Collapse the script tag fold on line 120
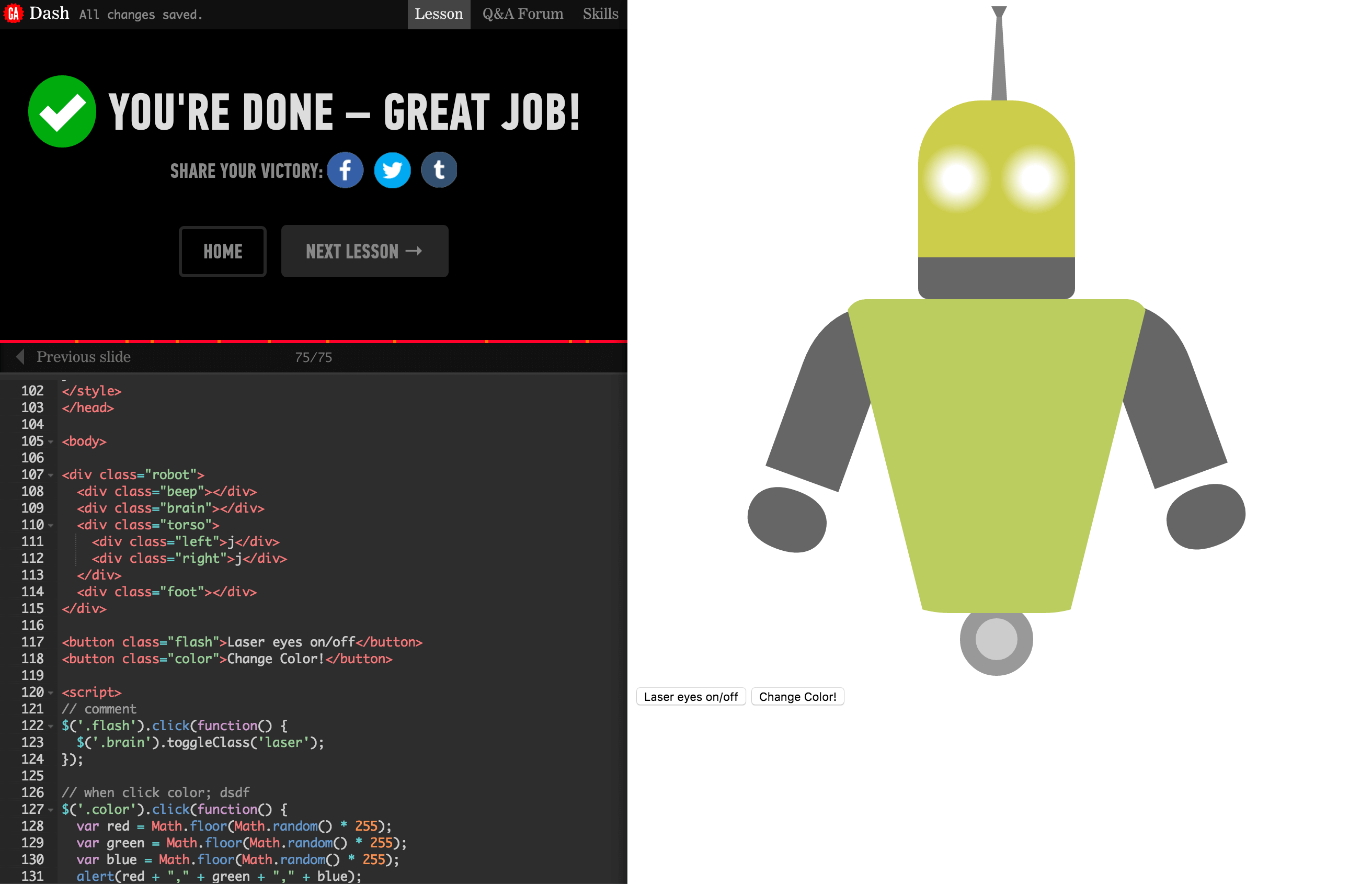Image resolution: width=1372 pixels, height=884 pixels. (x=51, y=692)
